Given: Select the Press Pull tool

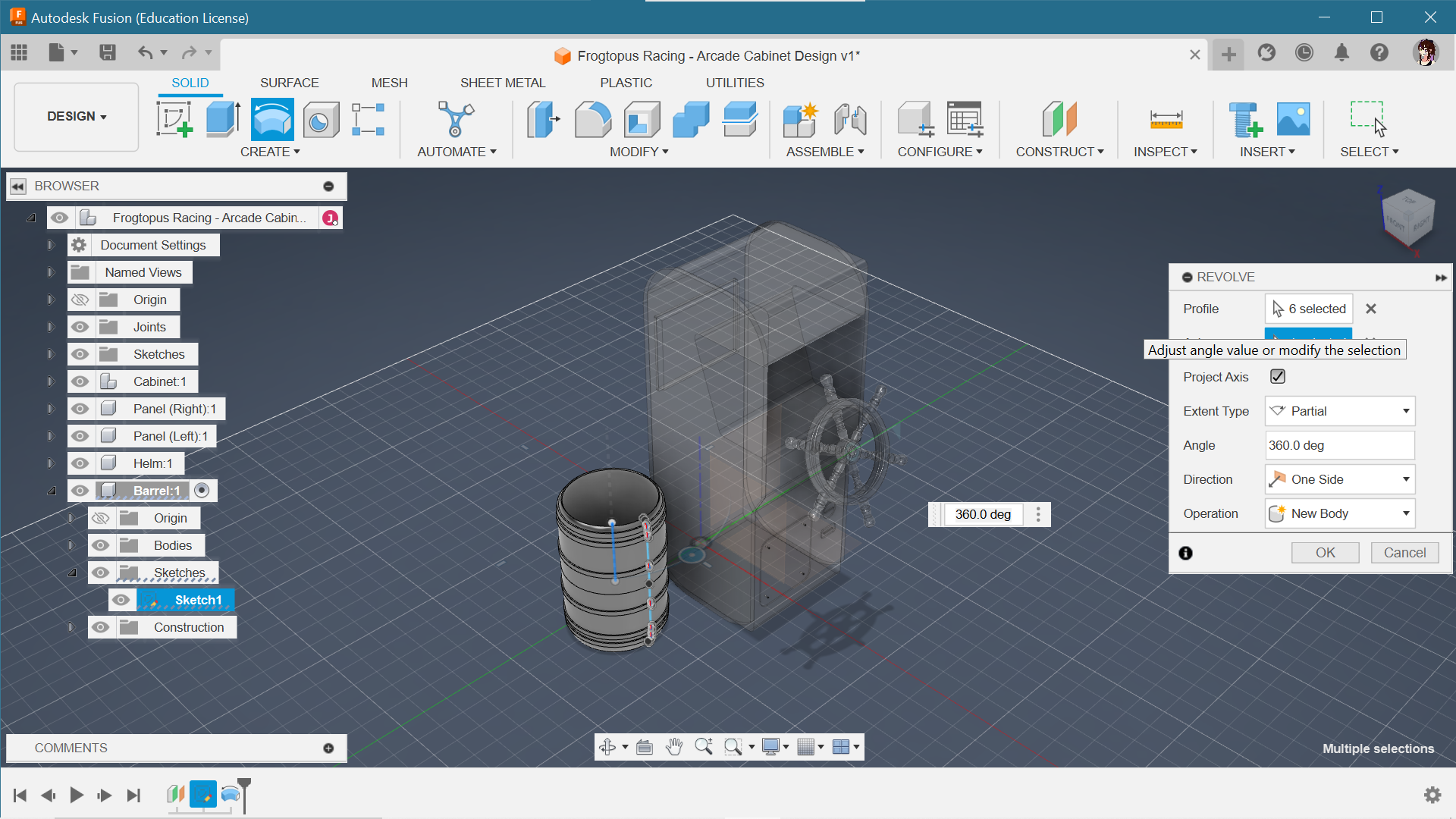Looking at the screenshot, I should coord(543,119).
